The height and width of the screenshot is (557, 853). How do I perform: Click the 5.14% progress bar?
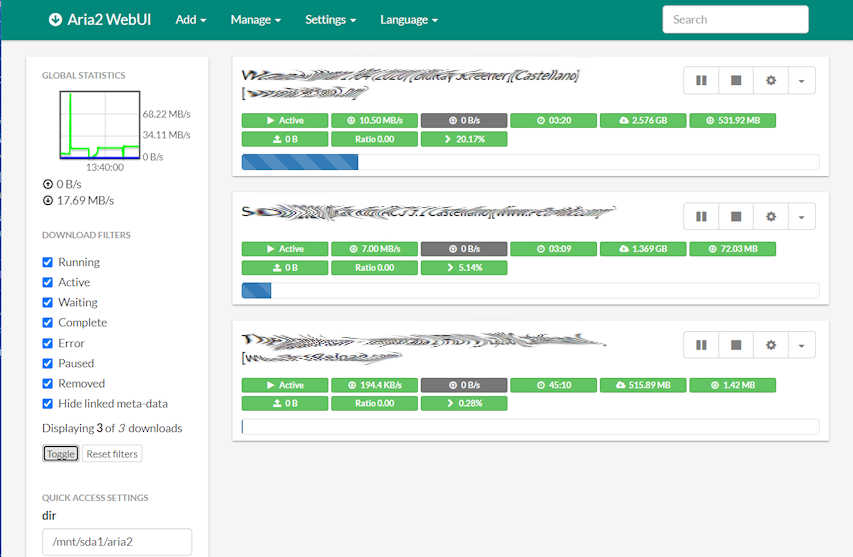tap(530, 290)
